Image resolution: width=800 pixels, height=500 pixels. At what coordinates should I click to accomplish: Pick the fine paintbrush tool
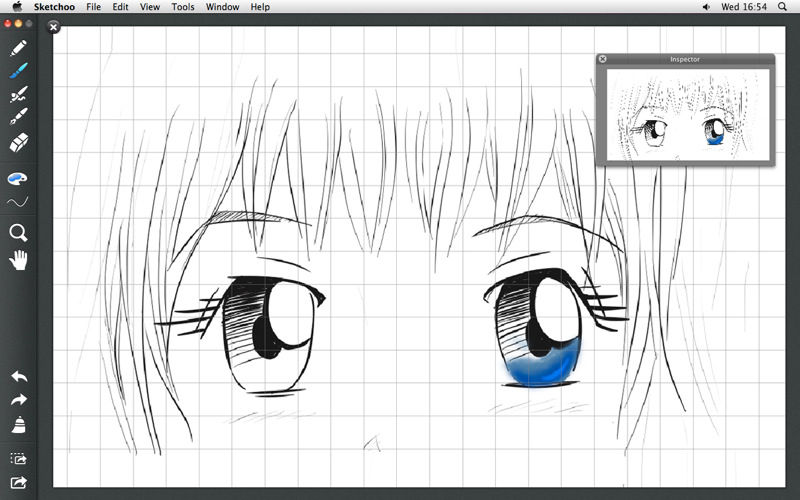[x=18, y=117]
